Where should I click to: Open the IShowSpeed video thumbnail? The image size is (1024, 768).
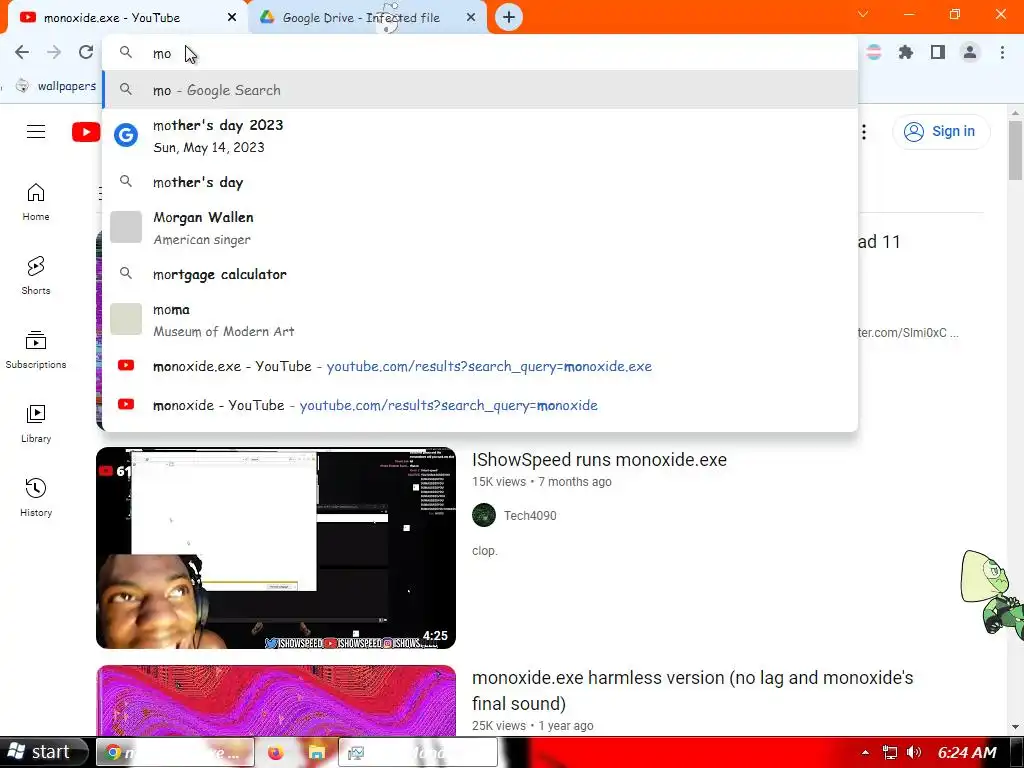click(x=276, y=548)
